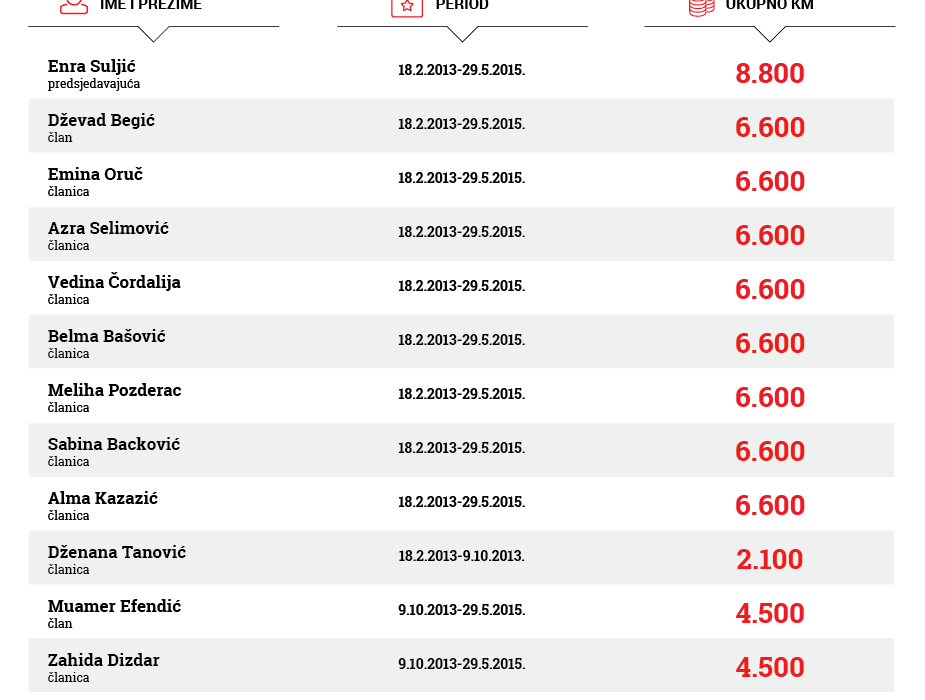The height and width of the screenshot is (700, 925).
Task: Click the name Dževad Begić
Action: click(101, 120)
